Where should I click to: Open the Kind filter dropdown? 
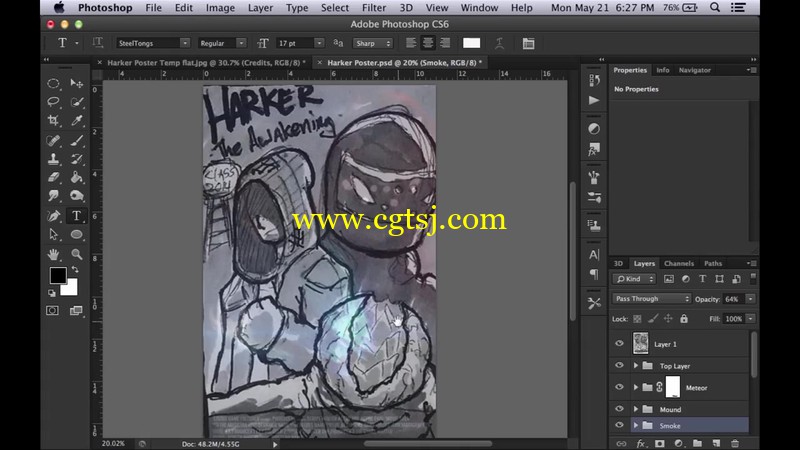634,279
